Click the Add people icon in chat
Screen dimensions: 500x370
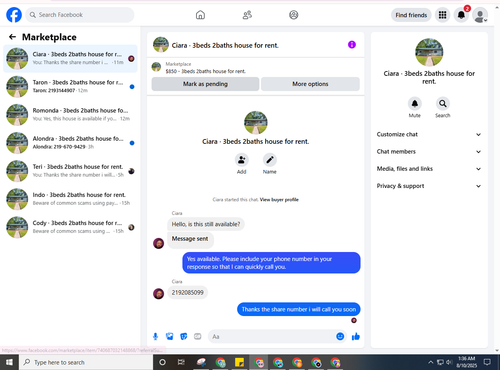242,160
